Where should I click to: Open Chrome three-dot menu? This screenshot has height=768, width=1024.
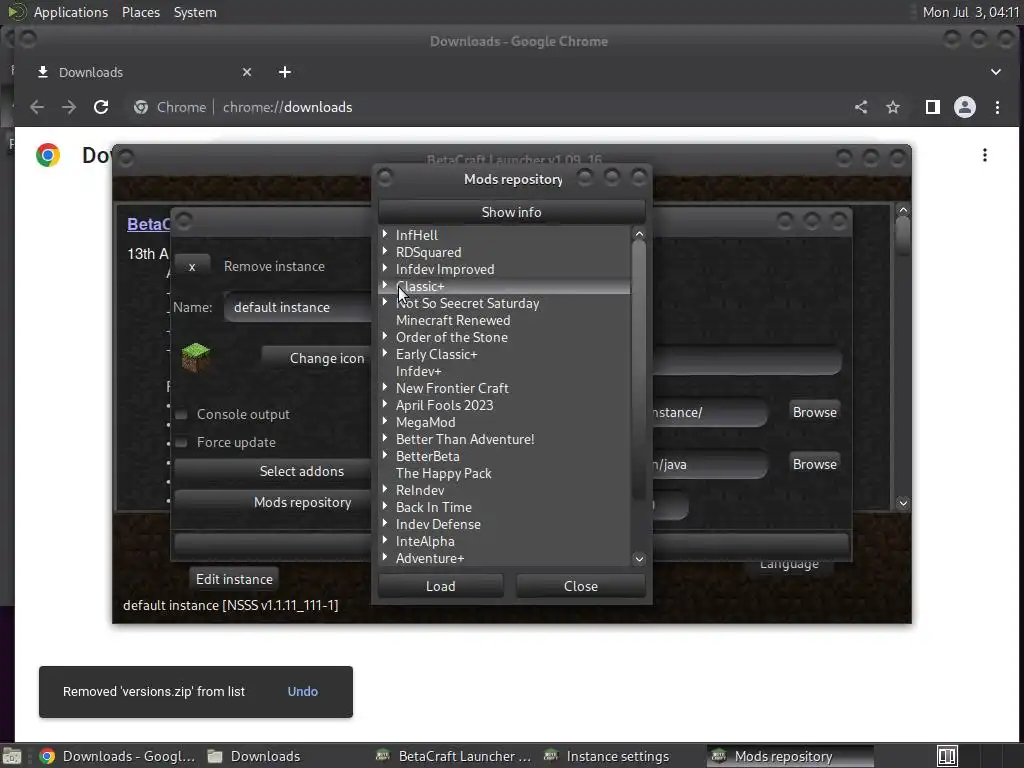(997, 107)
